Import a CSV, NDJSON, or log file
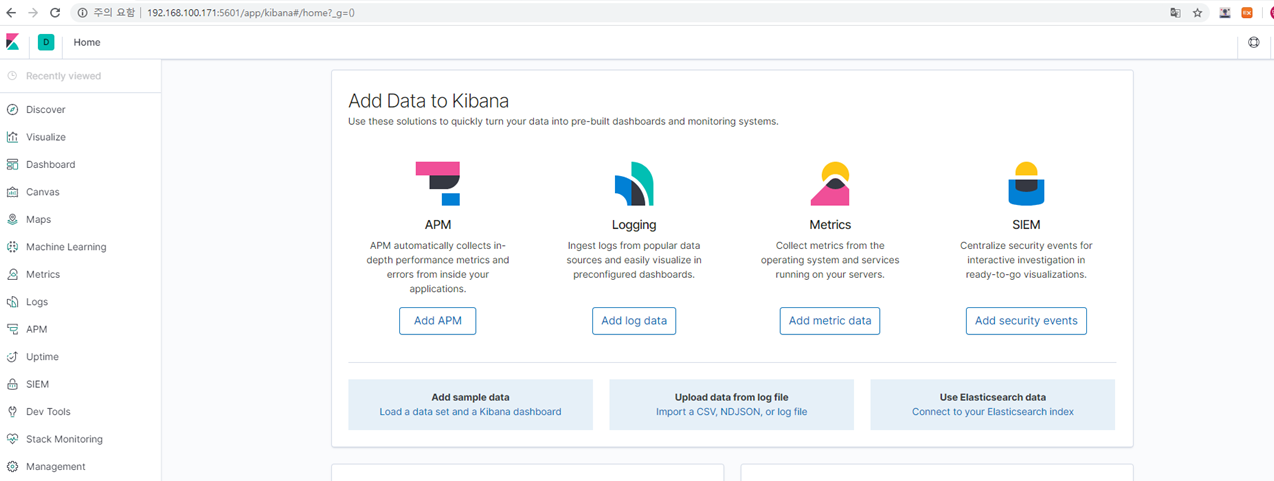 click(x=731, y=412)
